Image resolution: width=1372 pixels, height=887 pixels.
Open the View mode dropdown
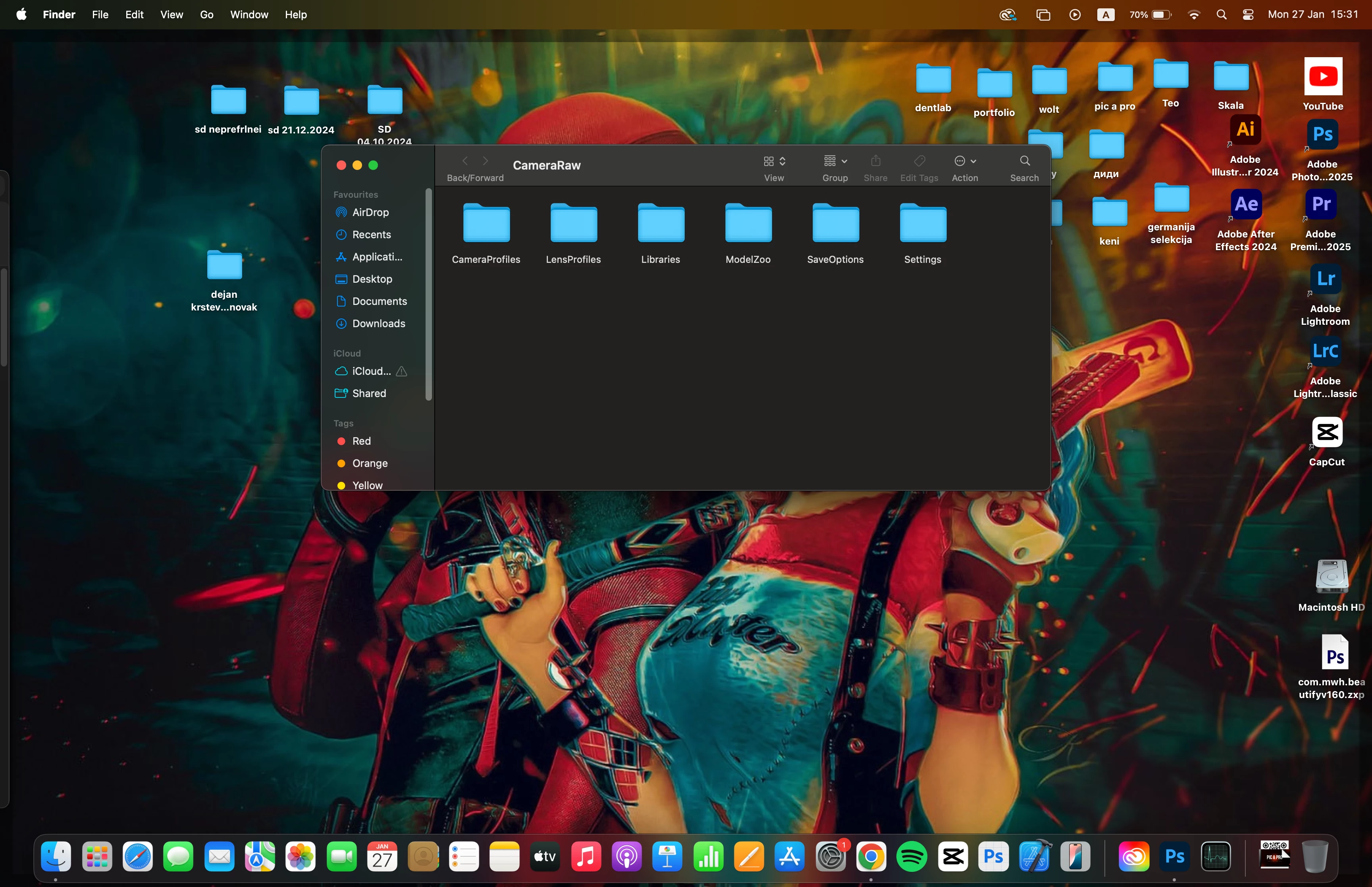[x=774, y=161]
